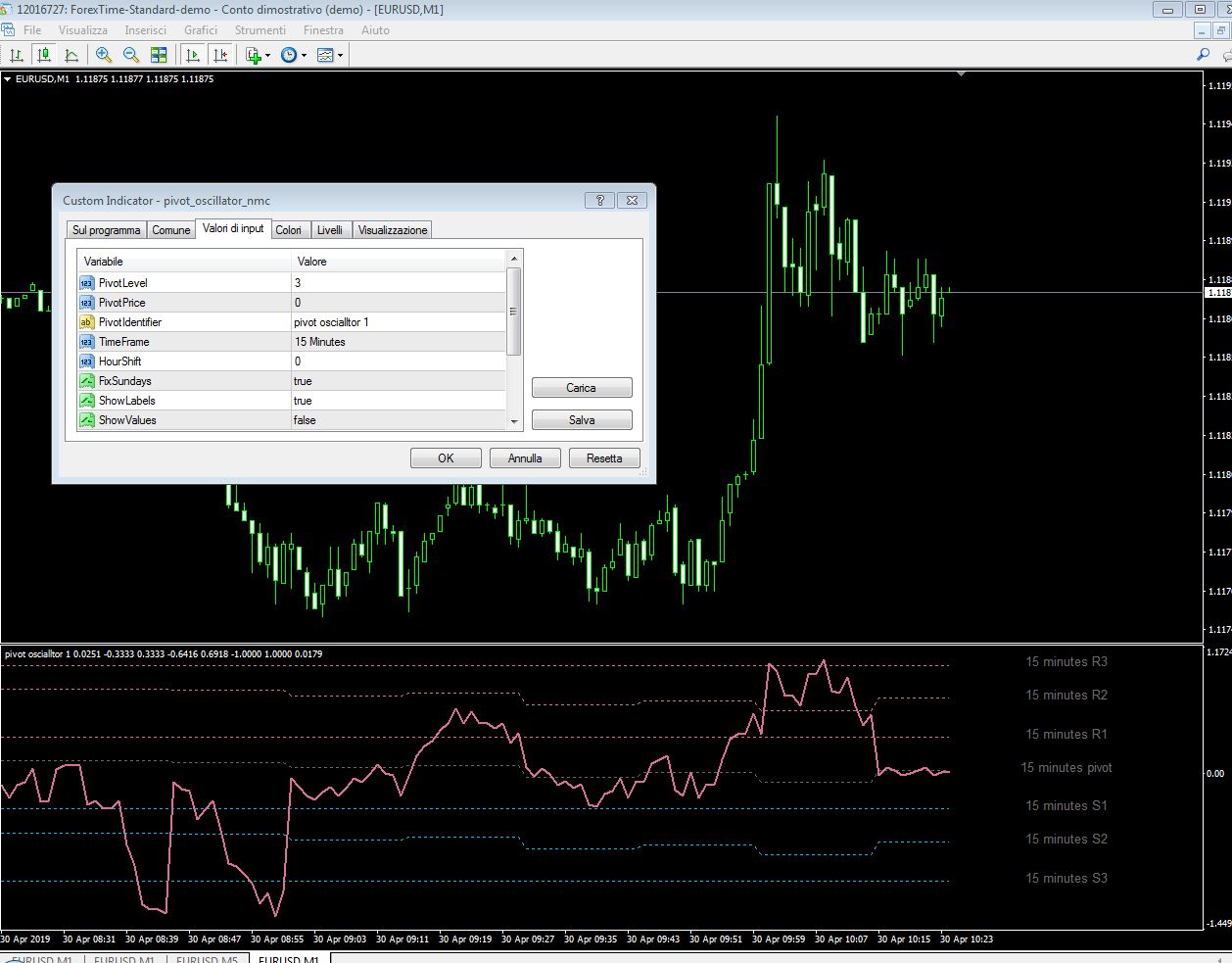Switch to line chart display
This screenshot has width=1232, height=963.
(x=72, y=56)
